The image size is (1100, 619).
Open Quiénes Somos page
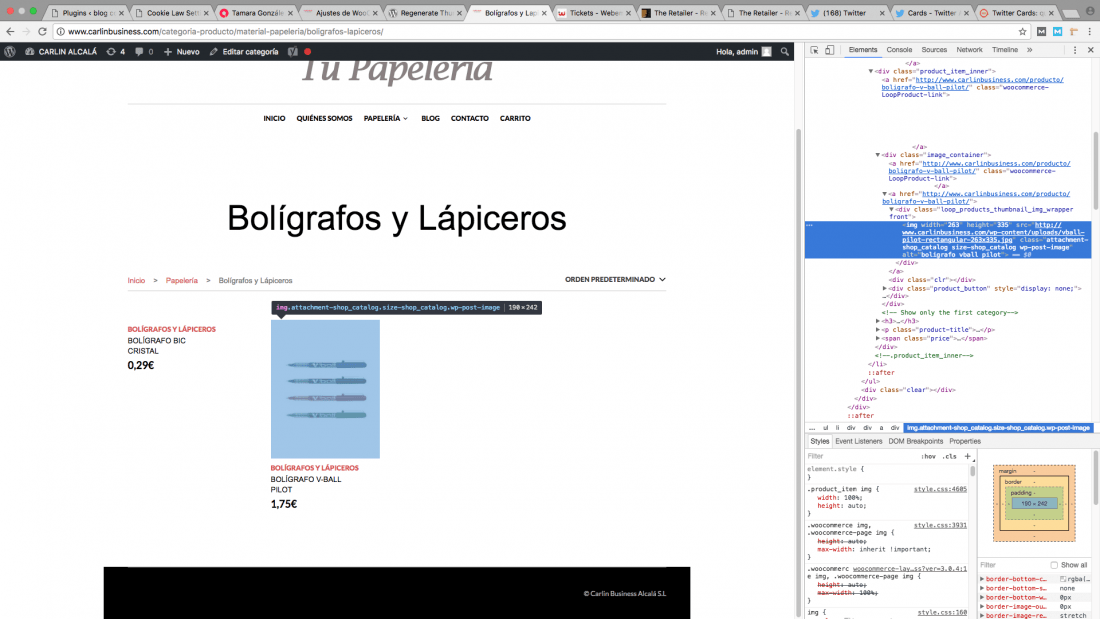tap(324, 119)
